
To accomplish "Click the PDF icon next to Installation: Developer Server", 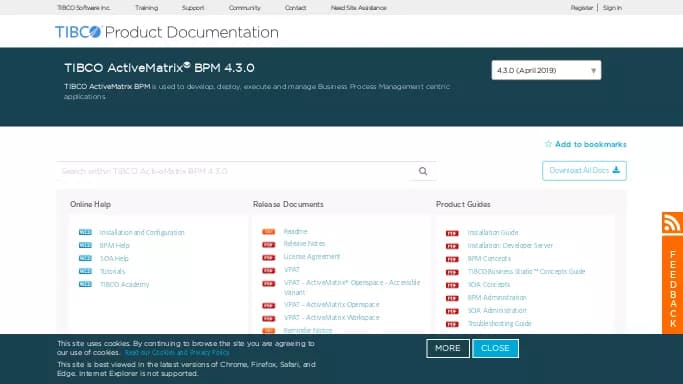I will click(452, 246).
